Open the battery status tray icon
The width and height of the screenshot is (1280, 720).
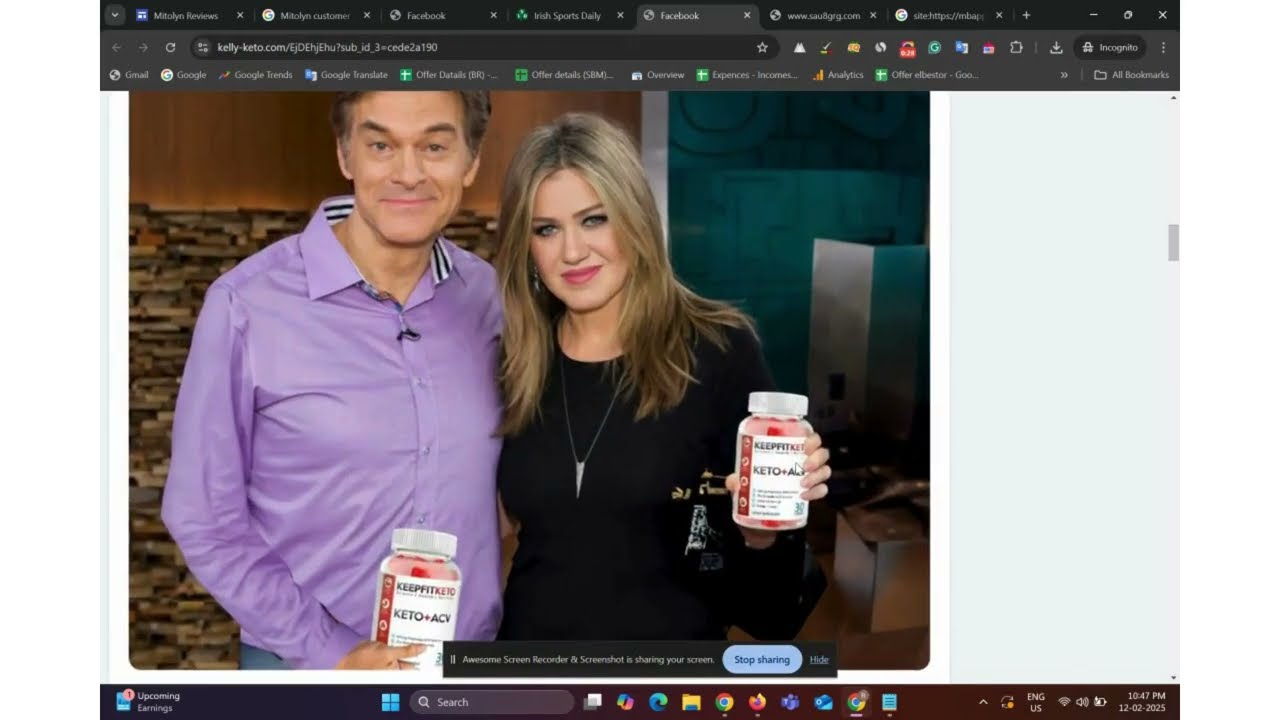point(1101,702)
